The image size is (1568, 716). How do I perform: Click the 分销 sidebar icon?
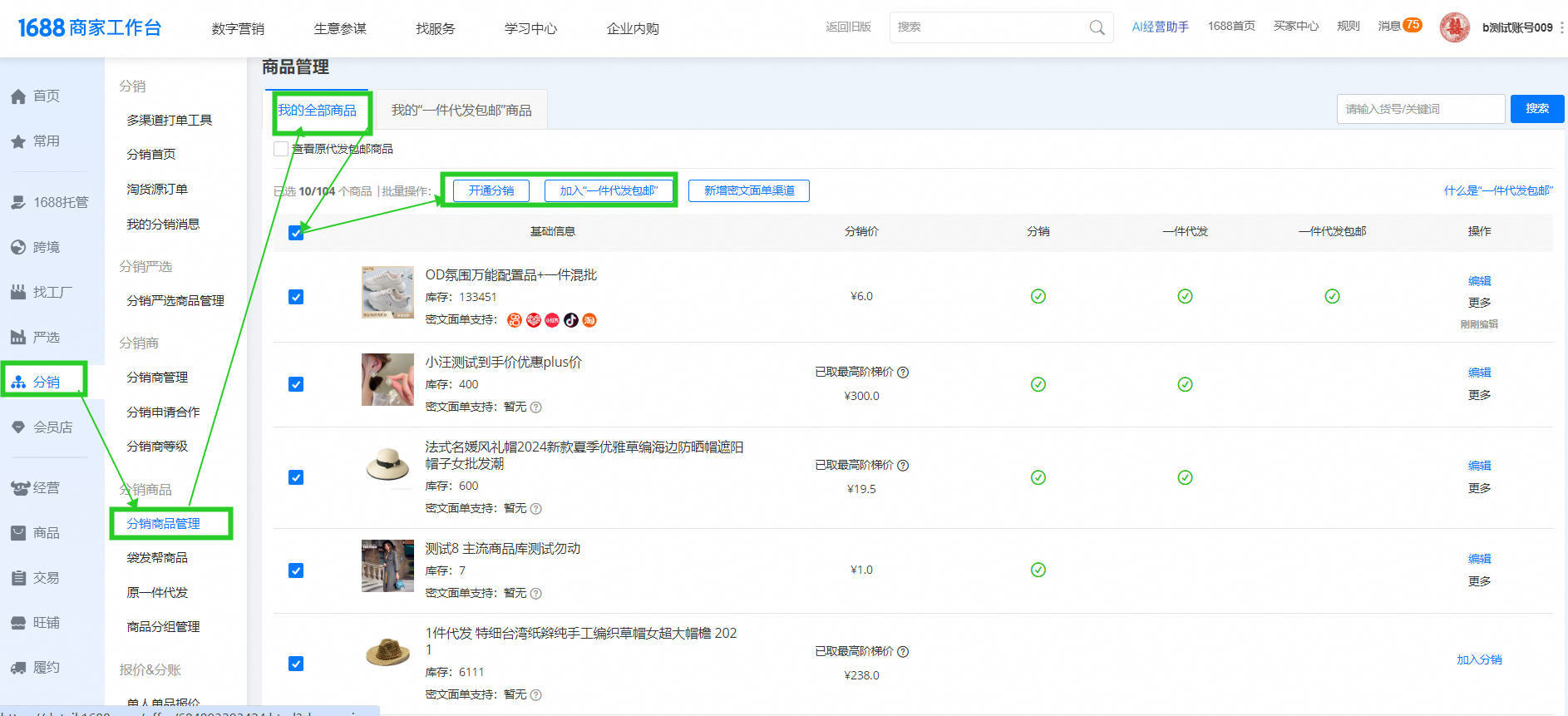[18, 382]
